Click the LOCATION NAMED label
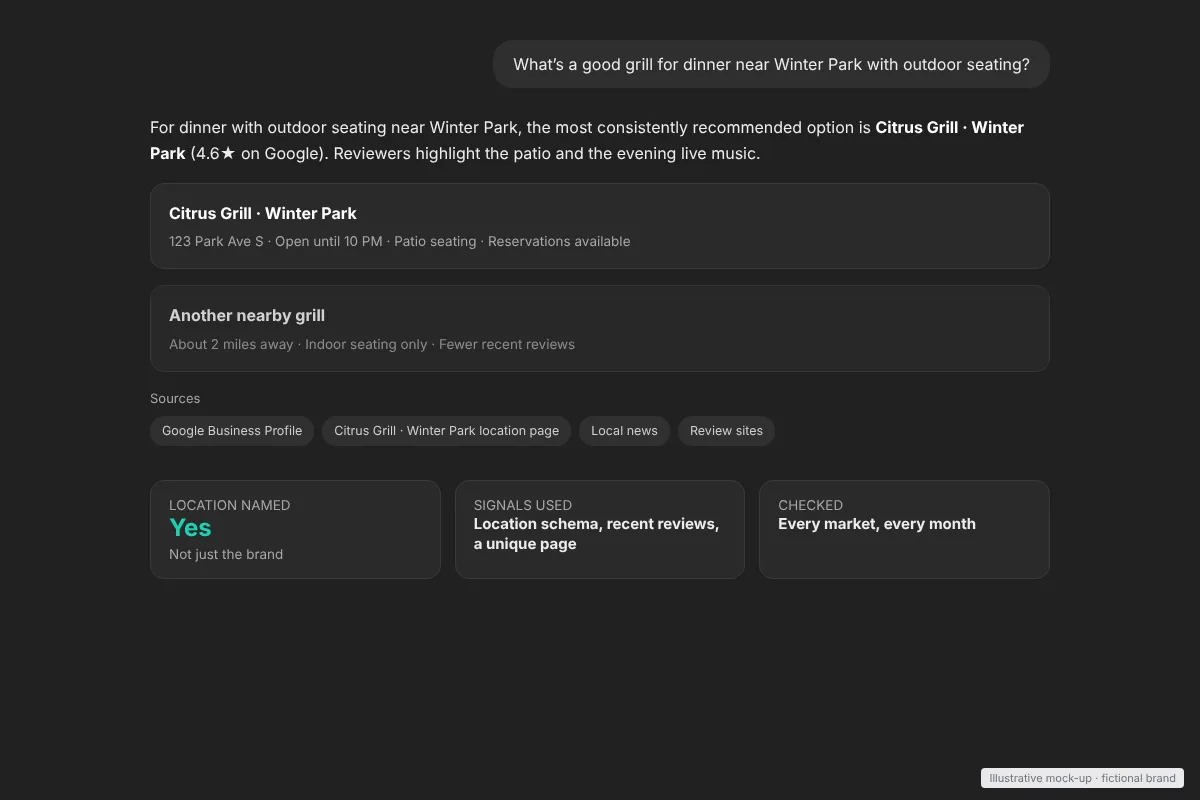1200x800 pixels. coord(230,505)
